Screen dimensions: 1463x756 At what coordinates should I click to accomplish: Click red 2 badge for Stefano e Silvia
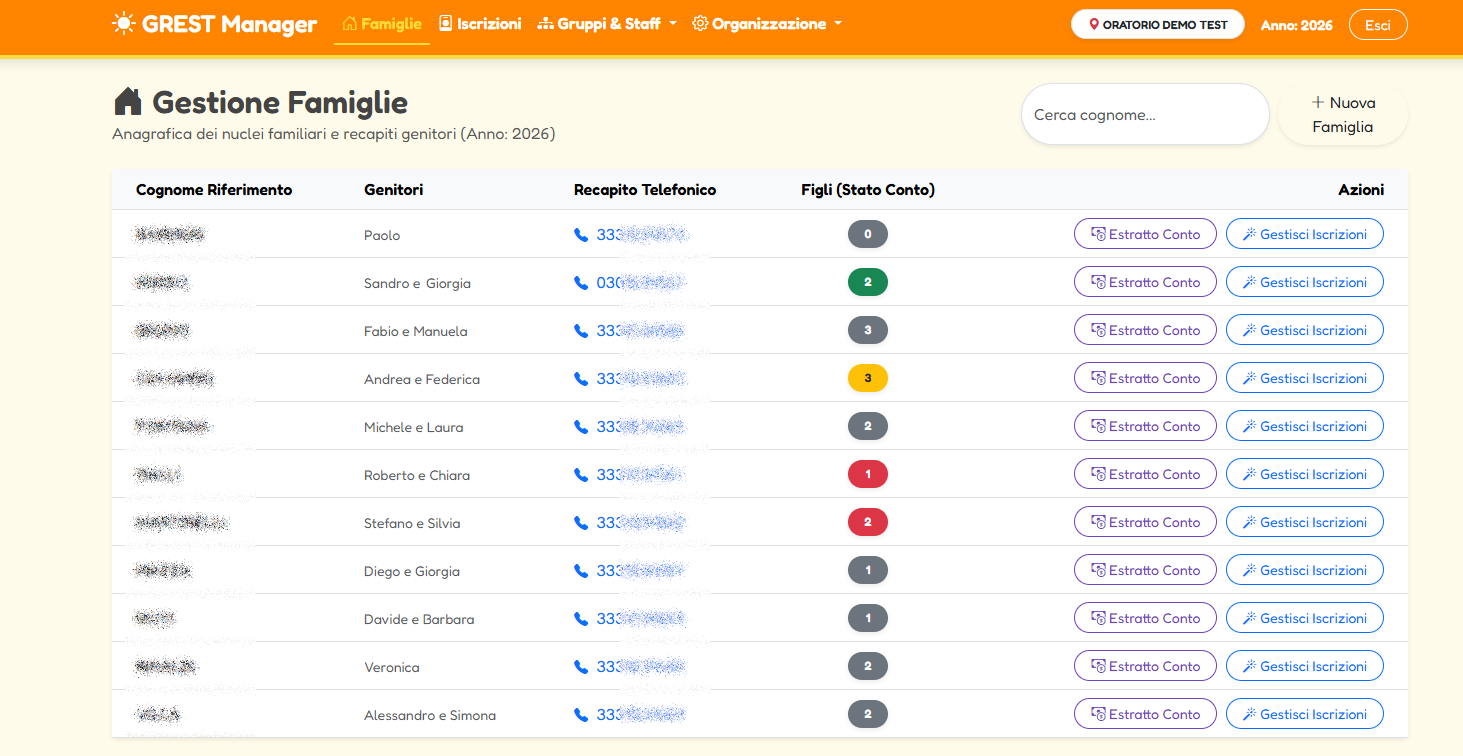point(868,522)
